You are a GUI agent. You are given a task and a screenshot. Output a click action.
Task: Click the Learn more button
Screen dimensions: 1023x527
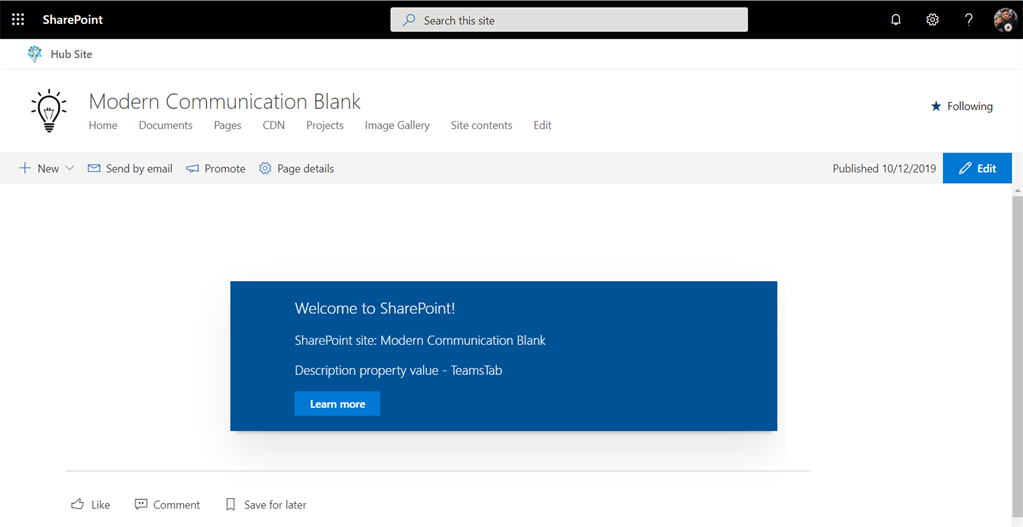tap(337, 404)
